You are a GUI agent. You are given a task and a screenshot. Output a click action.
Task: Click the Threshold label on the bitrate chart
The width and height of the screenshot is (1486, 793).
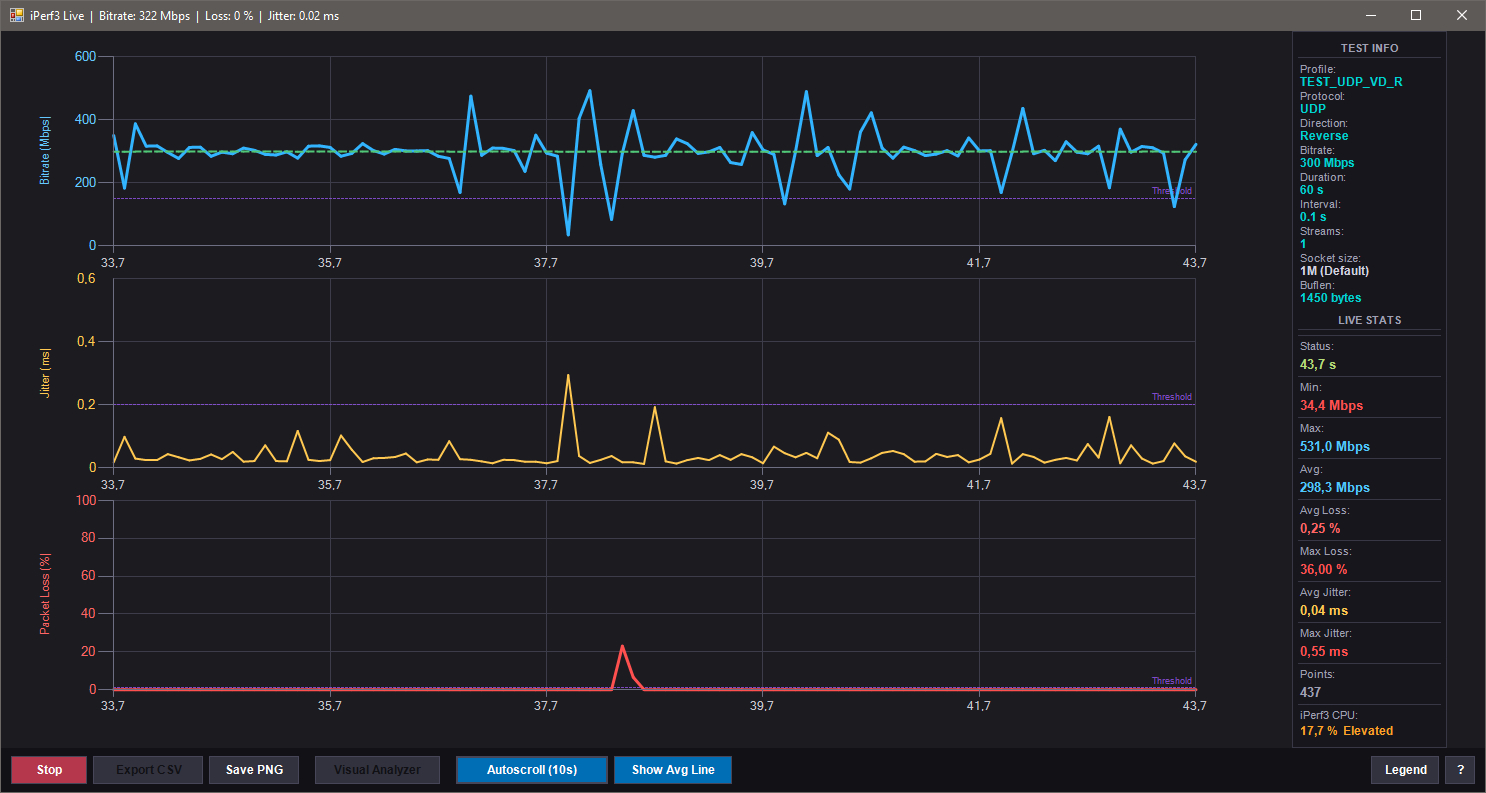click(x=1171, y=191)
